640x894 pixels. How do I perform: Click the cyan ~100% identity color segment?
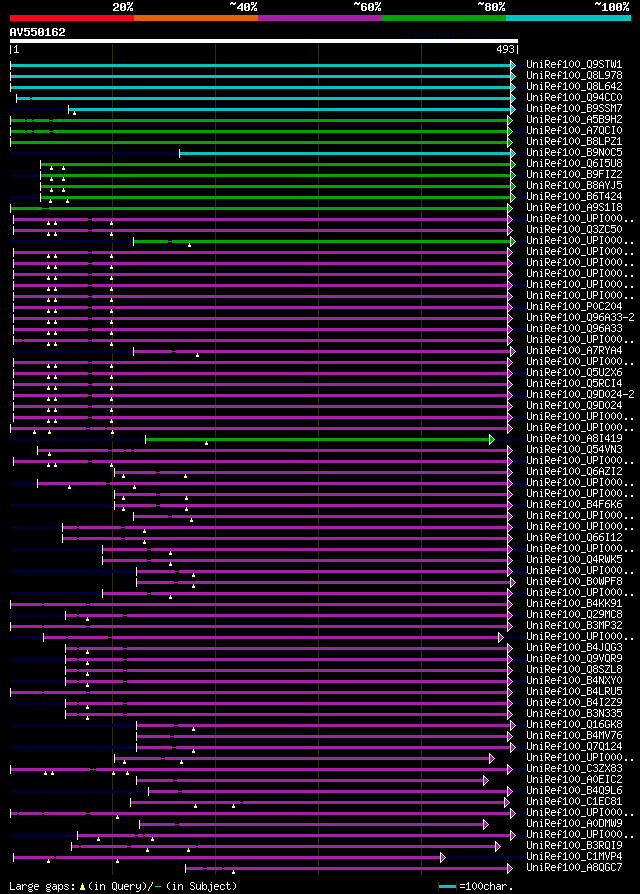click(568, 18)
